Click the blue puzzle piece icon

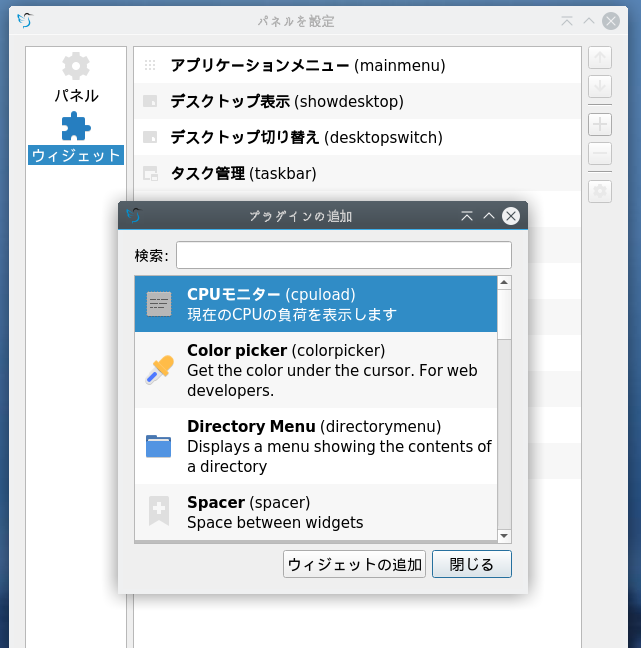76,126
